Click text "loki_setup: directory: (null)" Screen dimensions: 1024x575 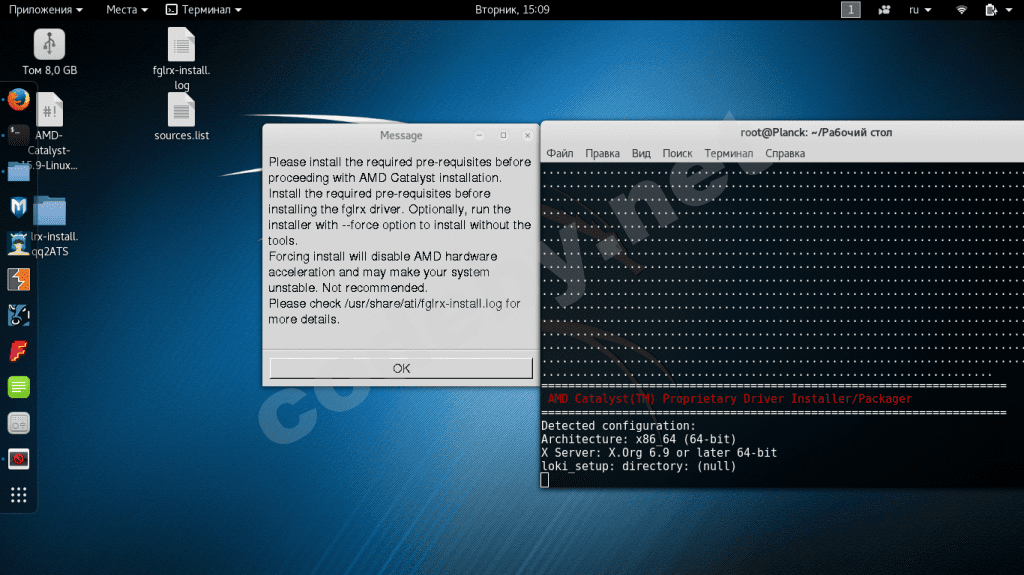pos(639,467)
